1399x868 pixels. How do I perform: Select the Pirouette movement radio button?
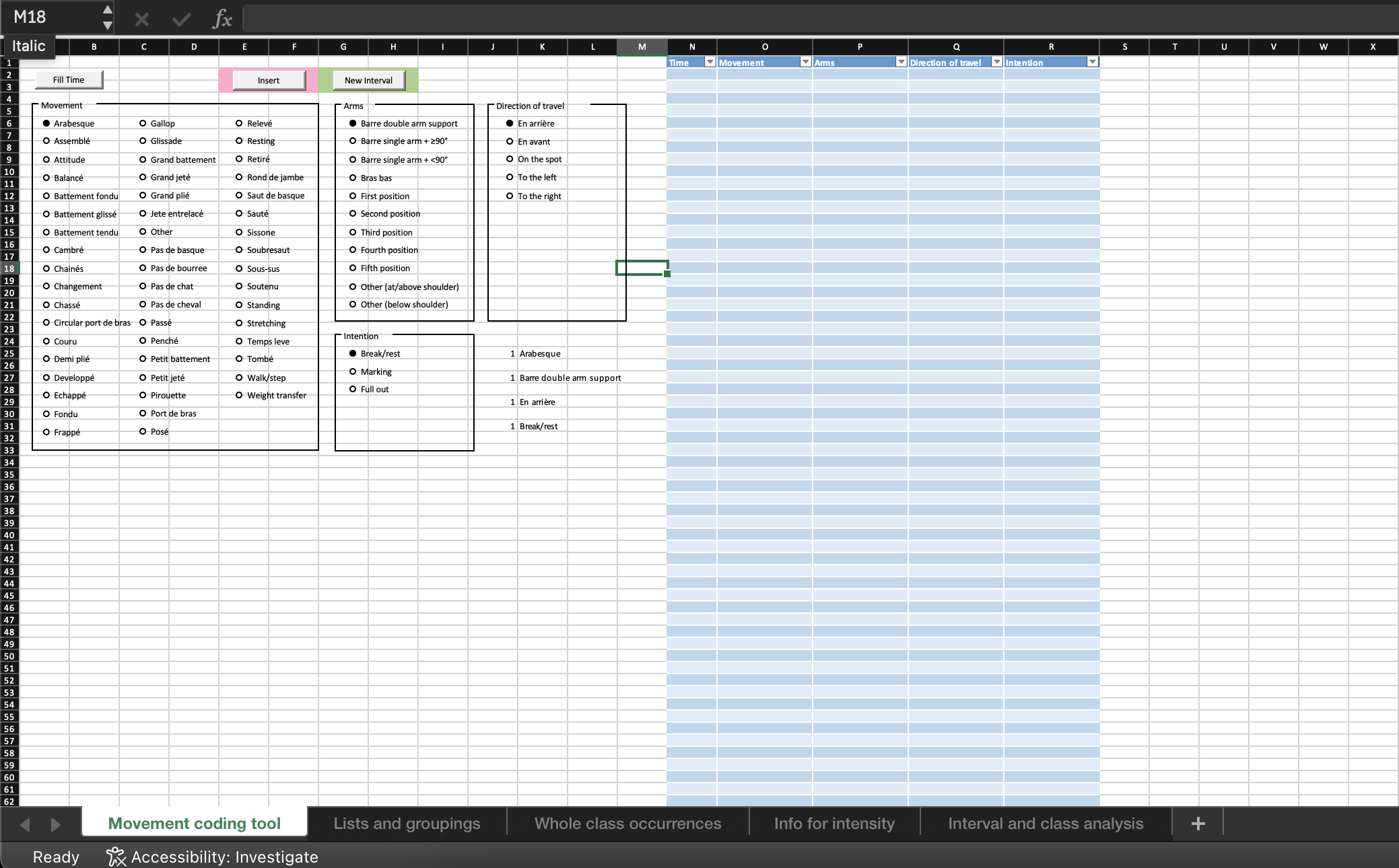click(x=143, y=395)
